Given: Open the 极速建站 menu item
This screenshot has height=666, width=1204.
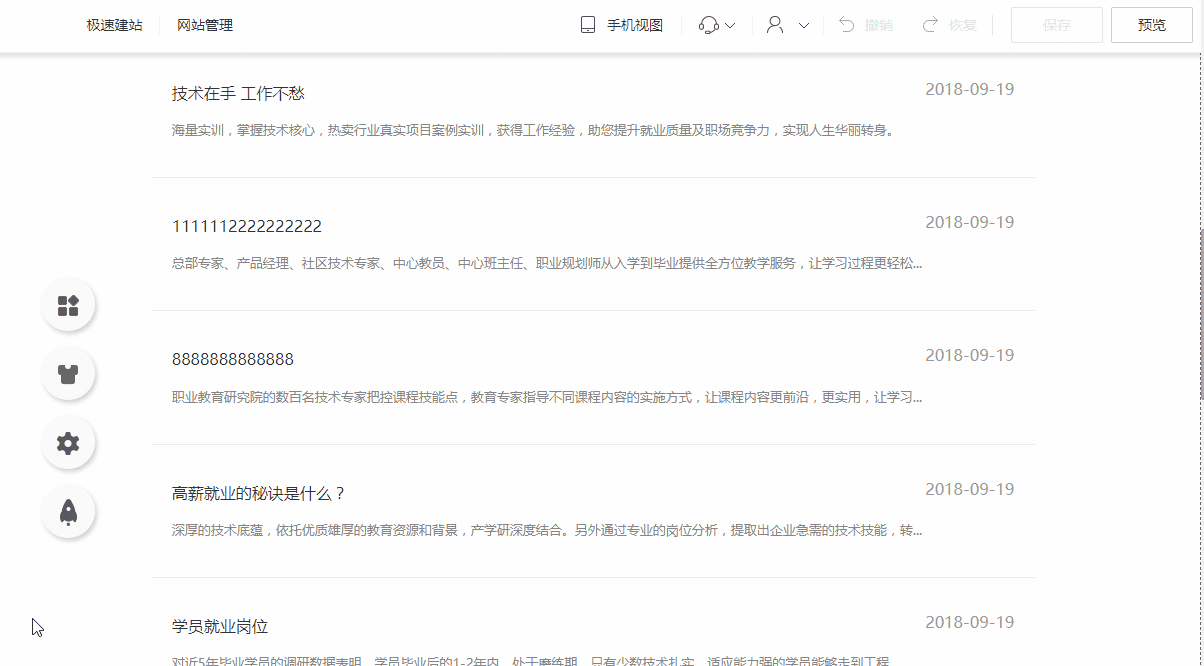Looking at the screenshot, I should click(x=114, y=25).
